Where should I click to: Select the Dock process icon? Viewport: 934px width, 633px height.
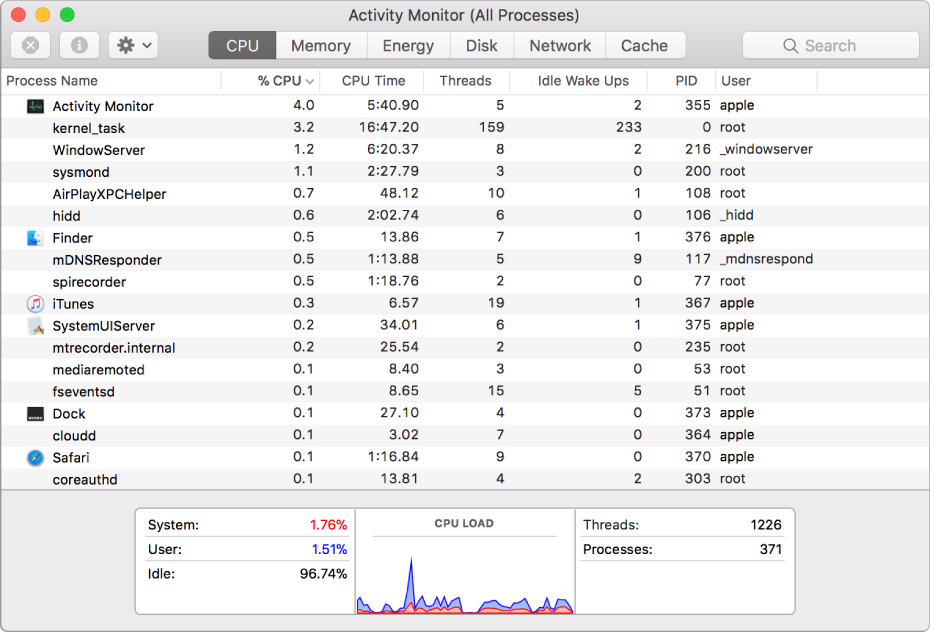click(x=36, y=414)
